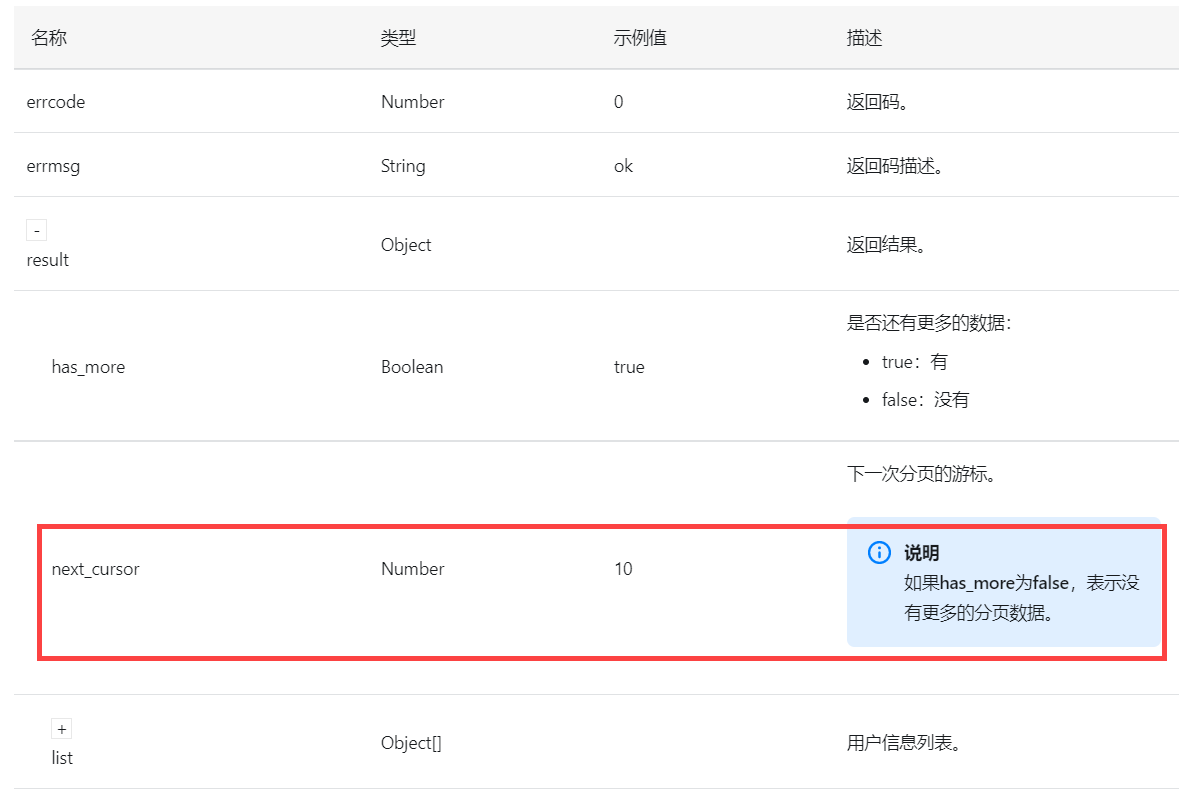
Task: Click the 下一次分页的游标。 description
Action: [923, 474]
